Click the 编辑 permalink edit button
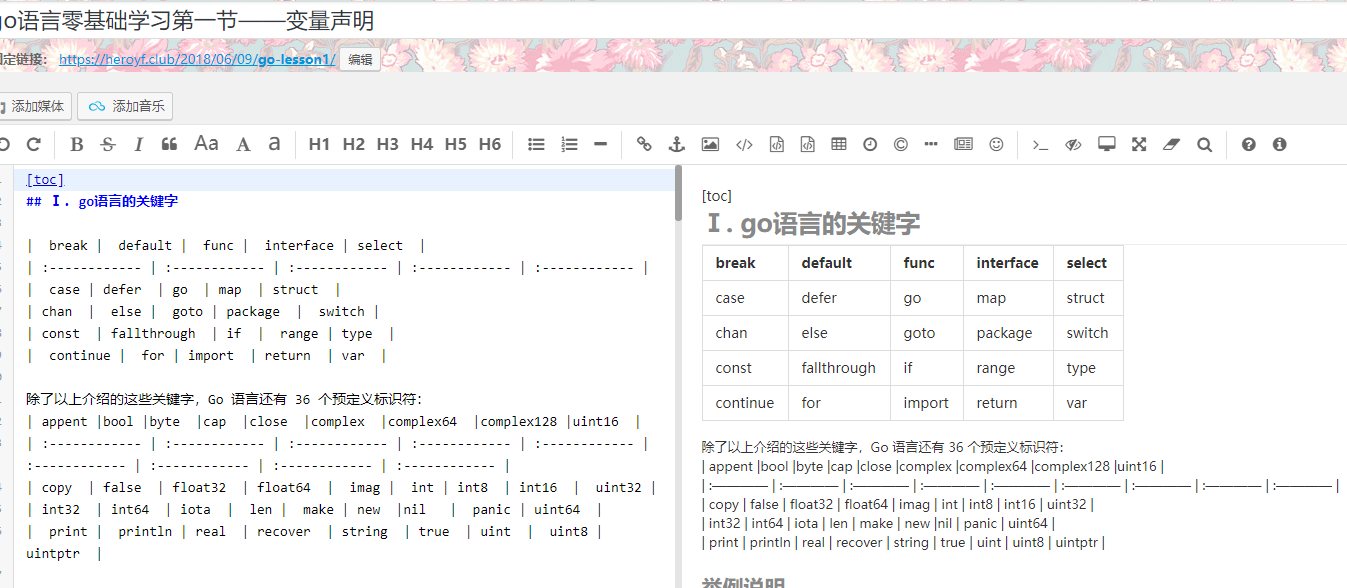 (360, 59)
